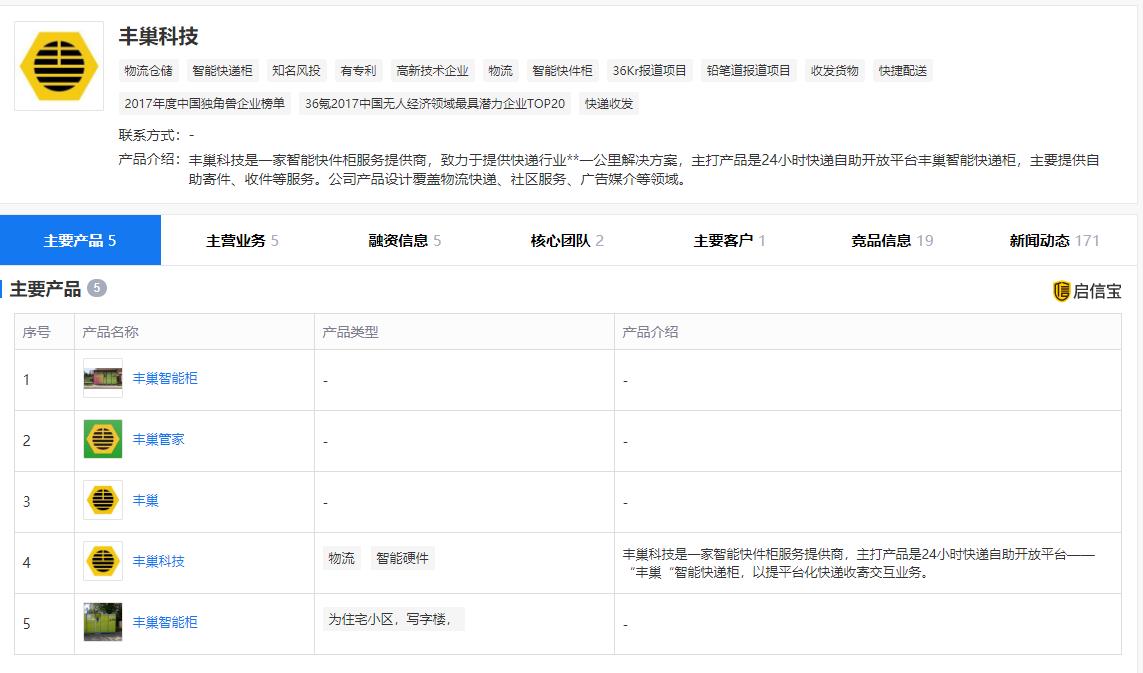Click the 产品名称 column header
This screenshot has height=673, width=1143.
click(x=110, y=332)
